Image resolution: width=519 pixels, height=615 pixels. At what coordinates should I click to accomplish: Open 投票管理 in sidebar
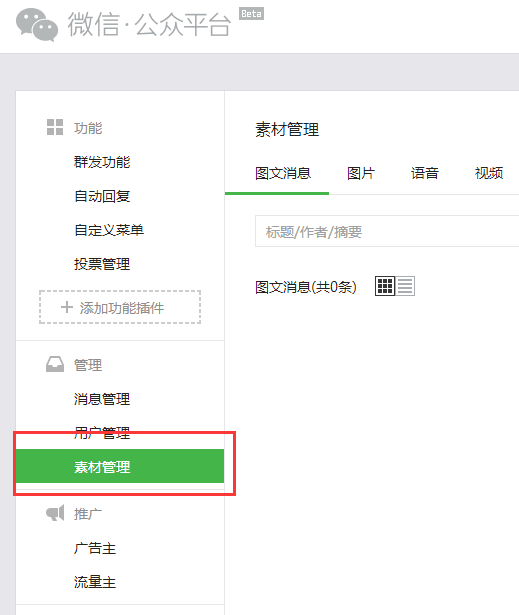[102, 264]
